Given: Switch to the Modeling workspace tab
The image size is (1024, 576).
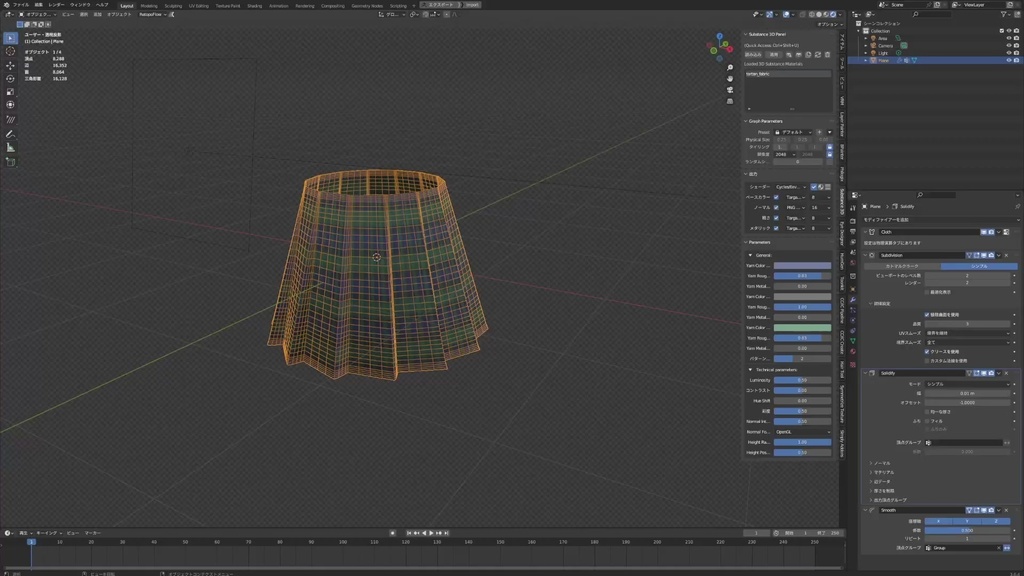Looking at the screenshot, I should [149, 5].
